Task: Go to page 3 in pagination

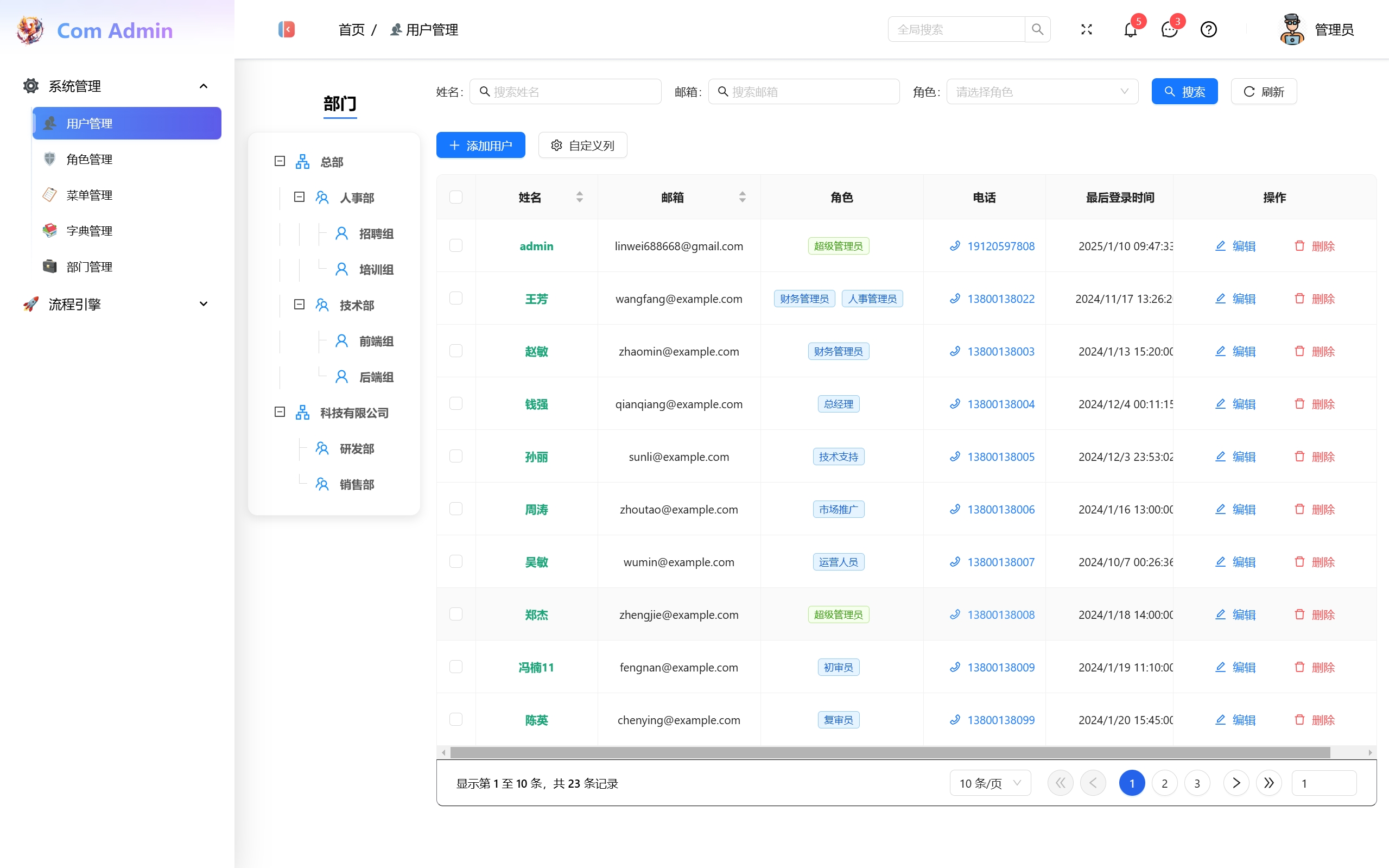Action: (x=1197, y=782)
